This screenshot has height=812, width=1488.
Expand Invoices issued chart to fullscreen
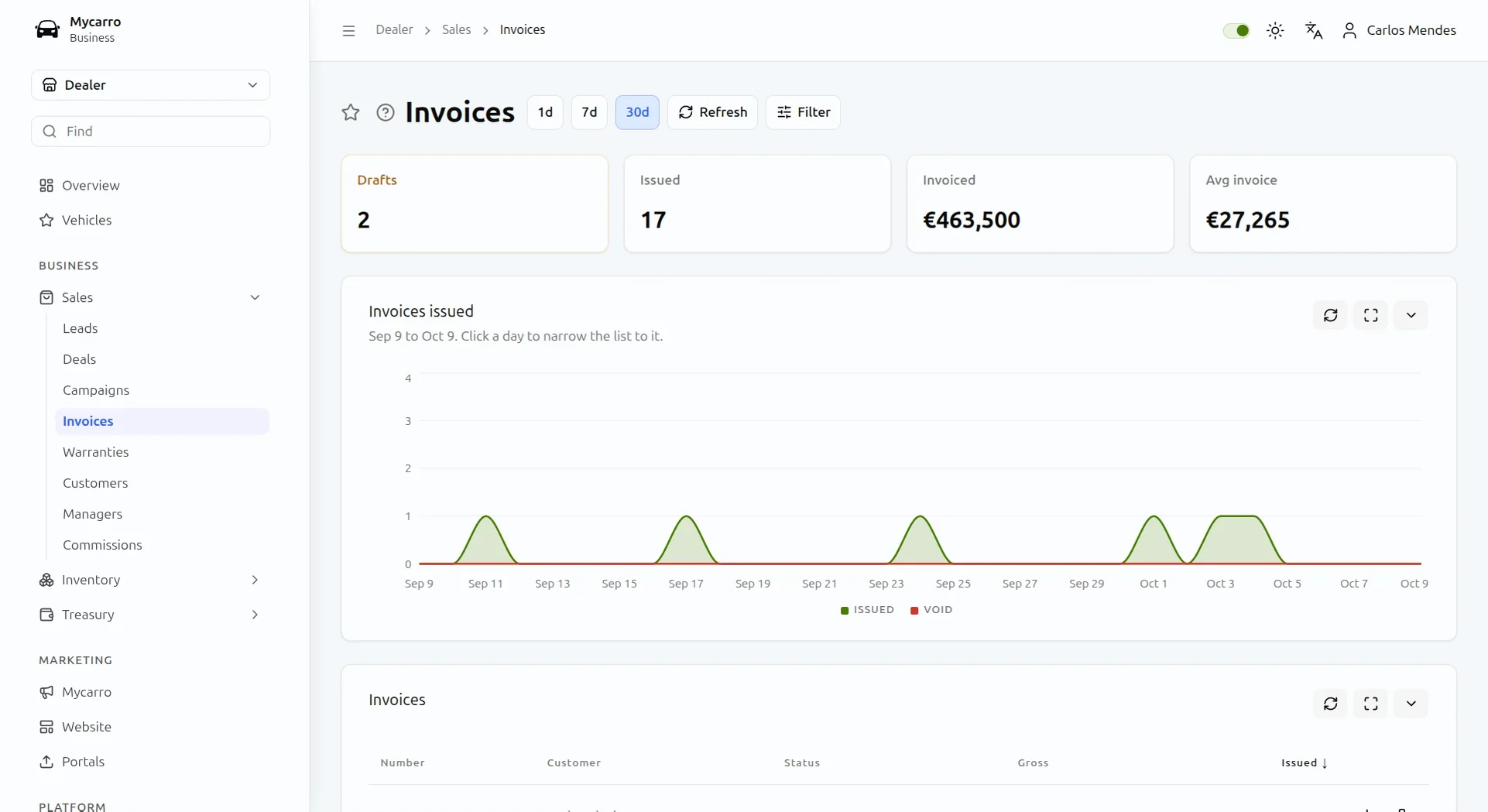[x=1371, y=315]
